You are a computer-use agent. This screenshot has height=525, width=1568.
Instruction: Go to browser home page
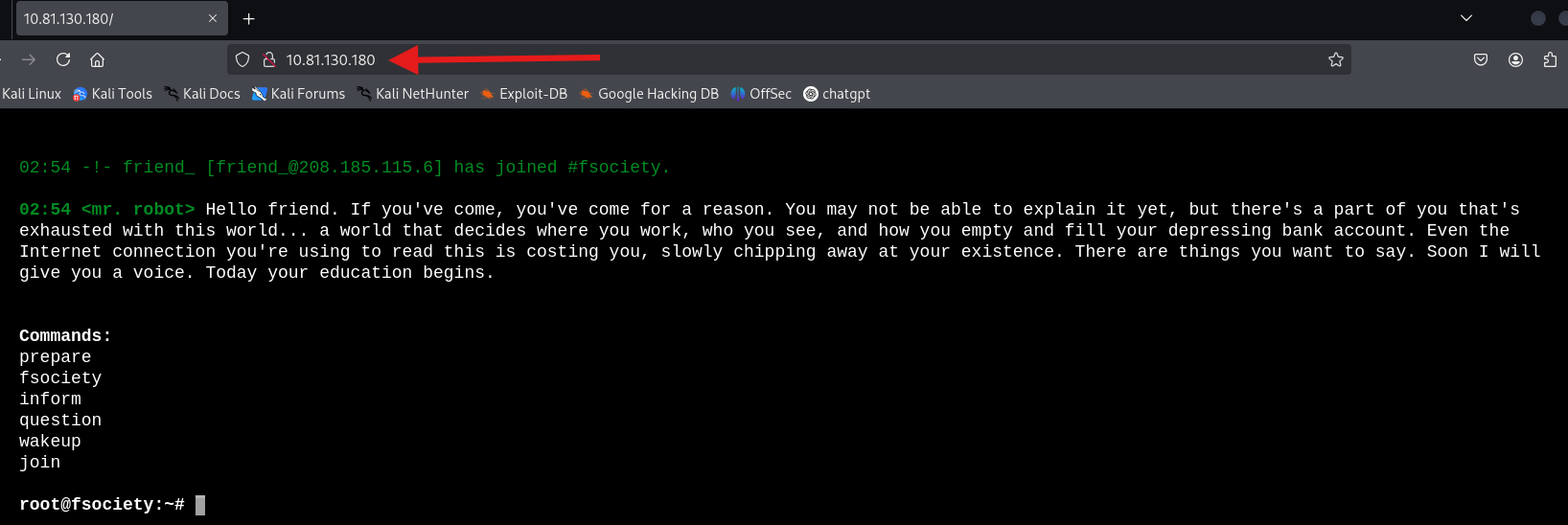pos(97,59)
